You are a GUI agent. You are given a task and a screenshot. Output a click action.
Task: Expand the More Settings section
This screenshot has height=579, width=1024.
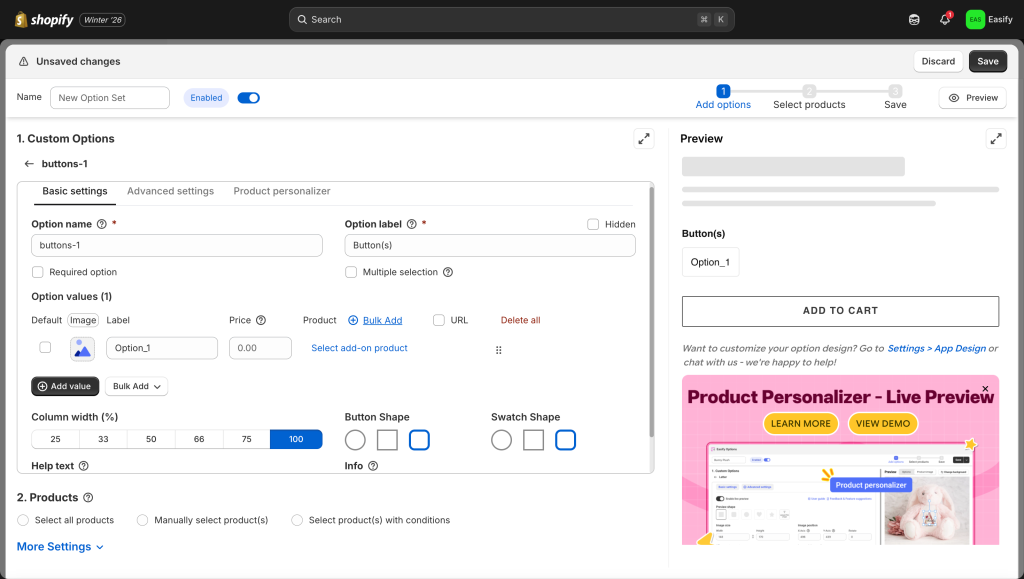point(60,547)
